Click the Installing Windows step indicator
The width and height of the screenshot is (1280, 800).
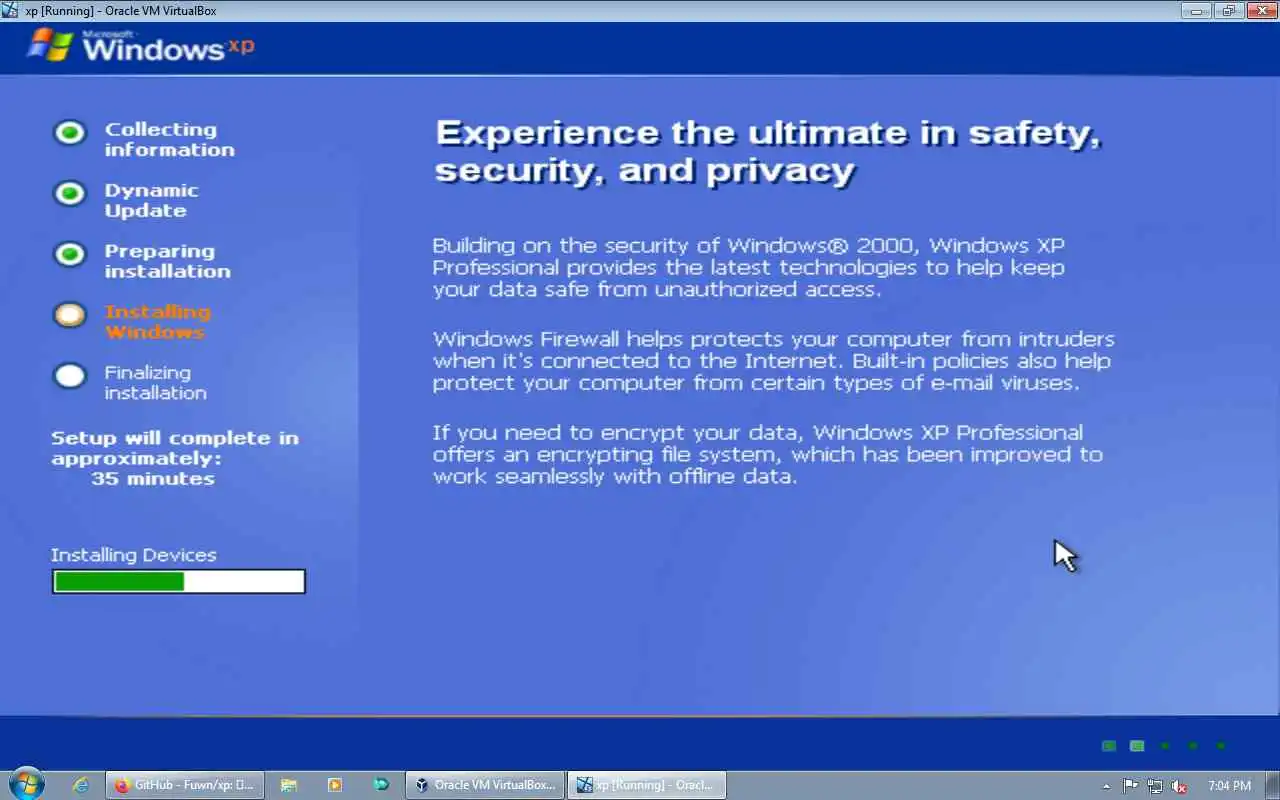click(70, 315)
